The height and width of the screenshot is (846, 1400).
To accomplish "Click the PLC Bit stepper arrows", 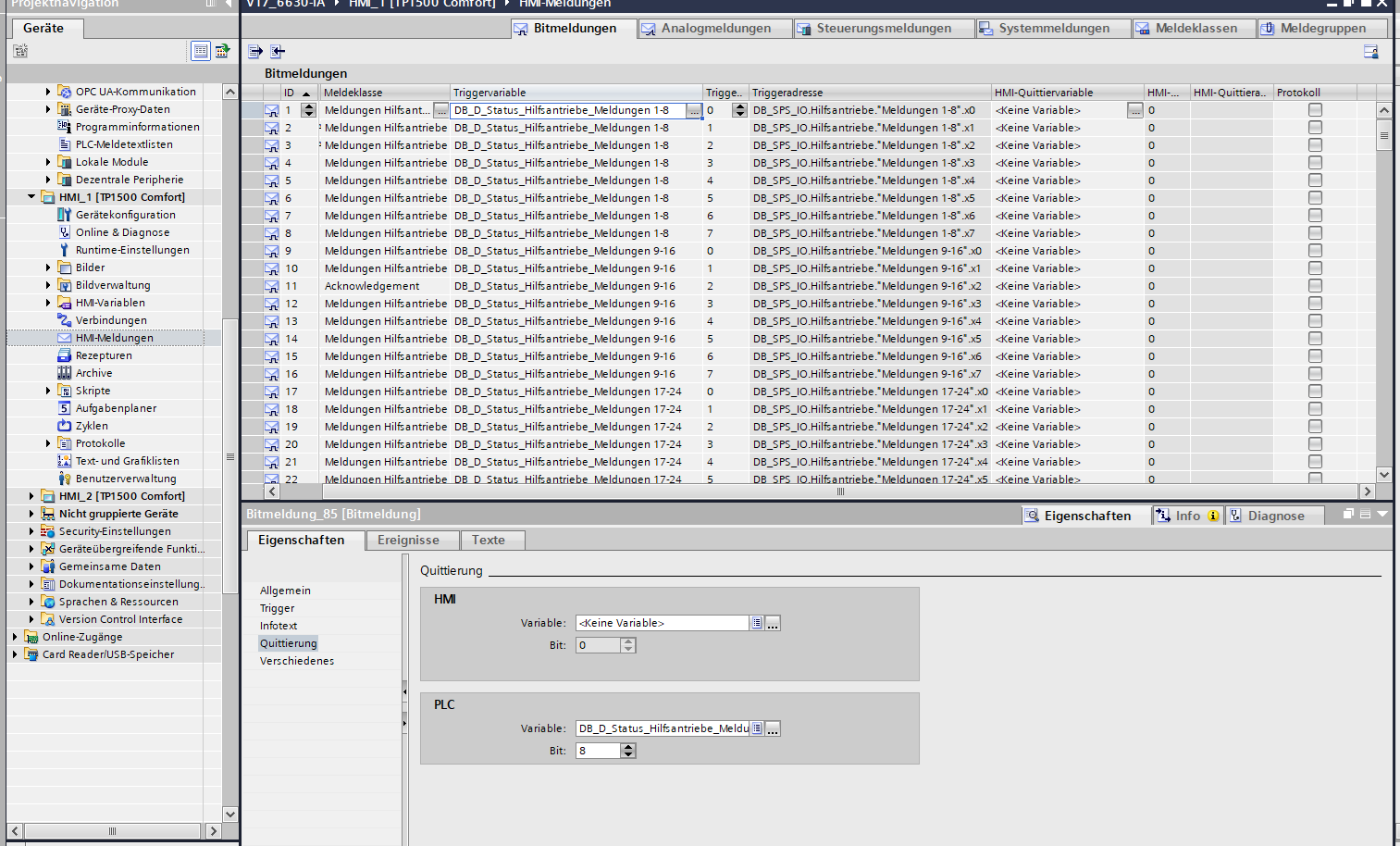I will coord(628,751).
